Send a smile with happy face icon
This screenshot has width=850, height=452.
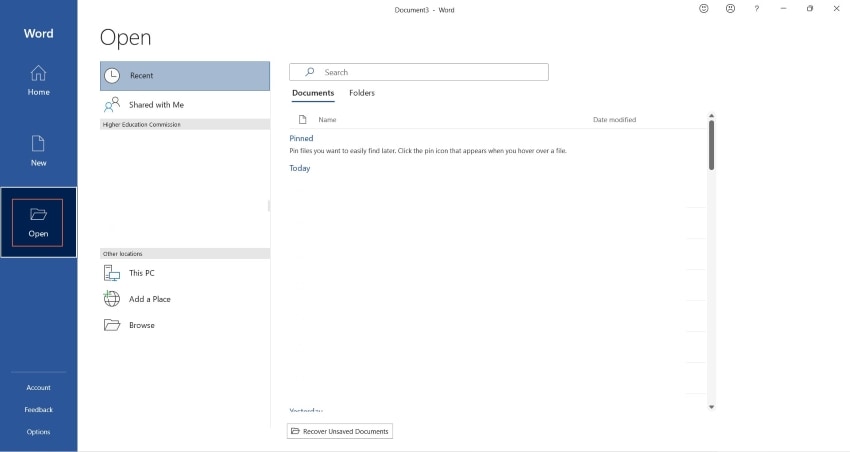coord(704,9)
